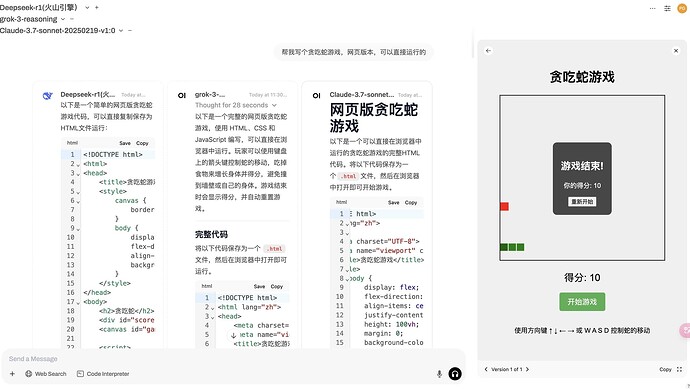Viewport: 690px width, 389px height.
Task: Collapse line 9 body fold in Deepseek code
Action: pos(78,229)
